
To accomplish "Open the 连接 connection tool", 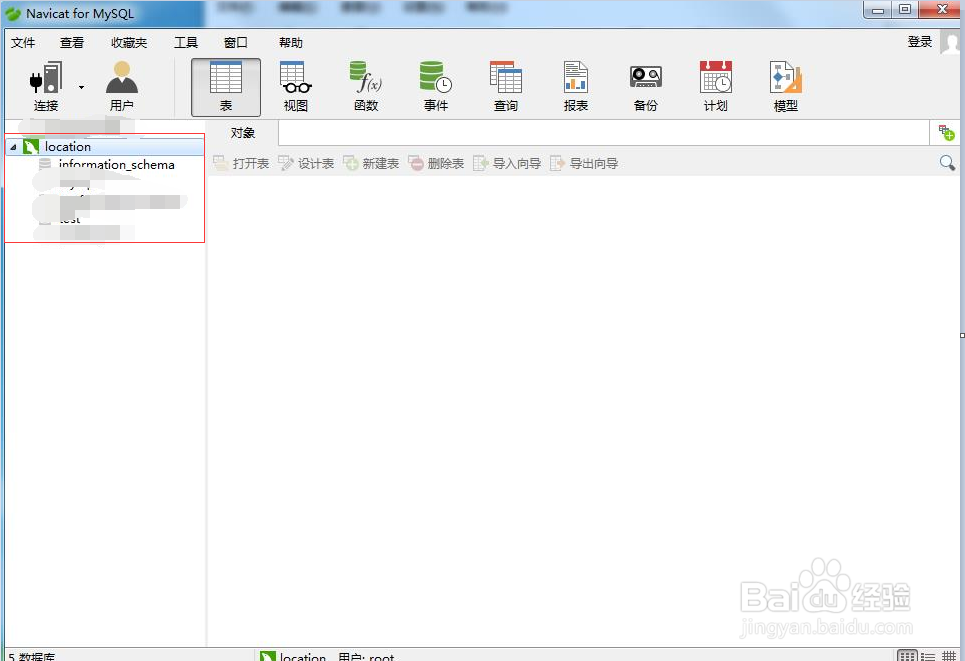I will coord(46,87).
